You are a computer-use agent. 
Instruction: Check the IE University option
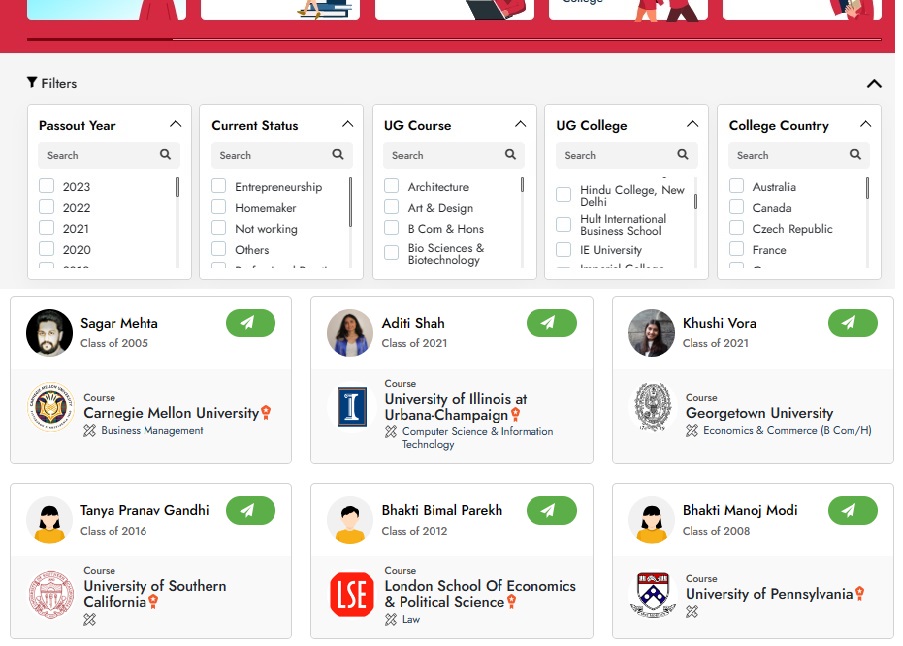(x=563, y=250)
